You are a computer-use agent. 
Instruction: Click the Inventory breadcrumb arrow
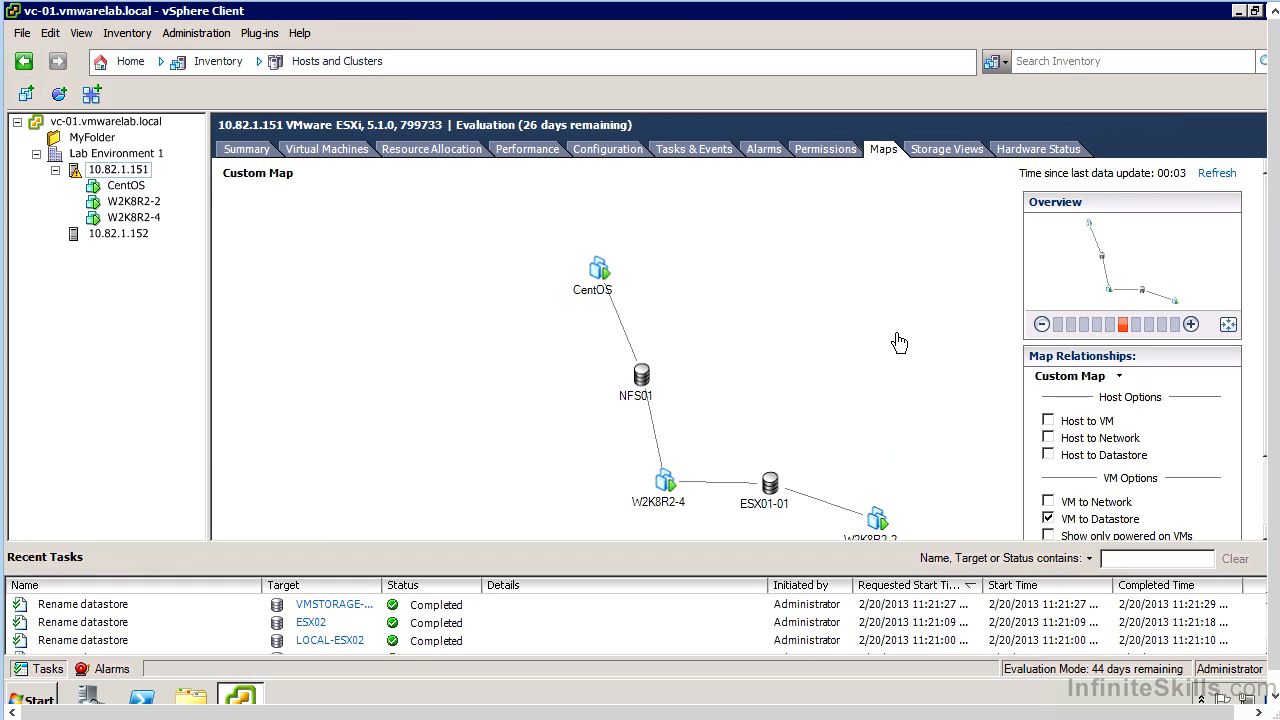point(162,62)
